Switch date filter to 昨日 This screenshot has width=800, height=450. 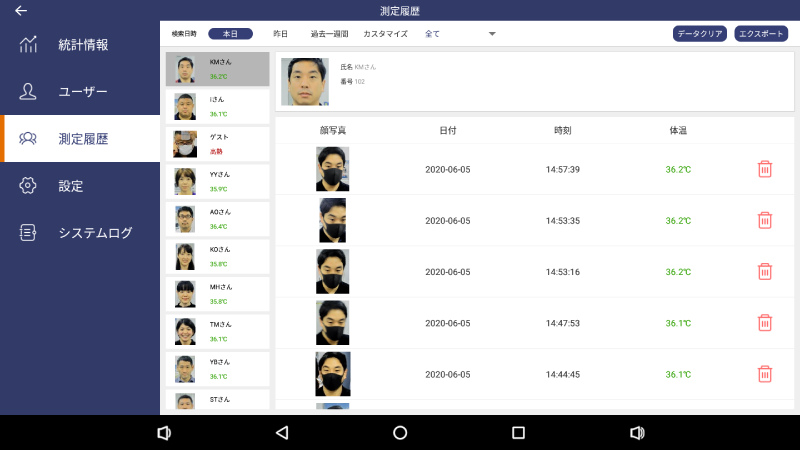pyautogui.click(x=281, y=34)
